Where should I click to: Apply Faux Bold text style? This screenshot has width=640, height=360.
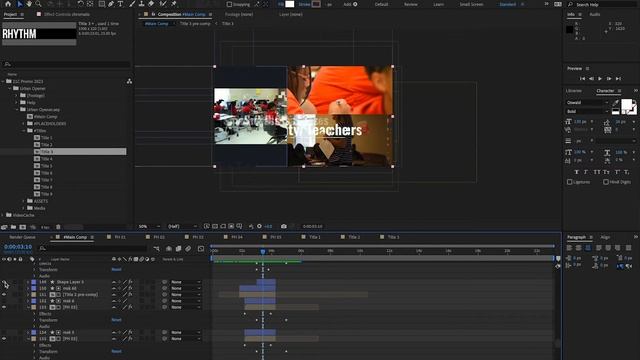click(x=577, y=172)
